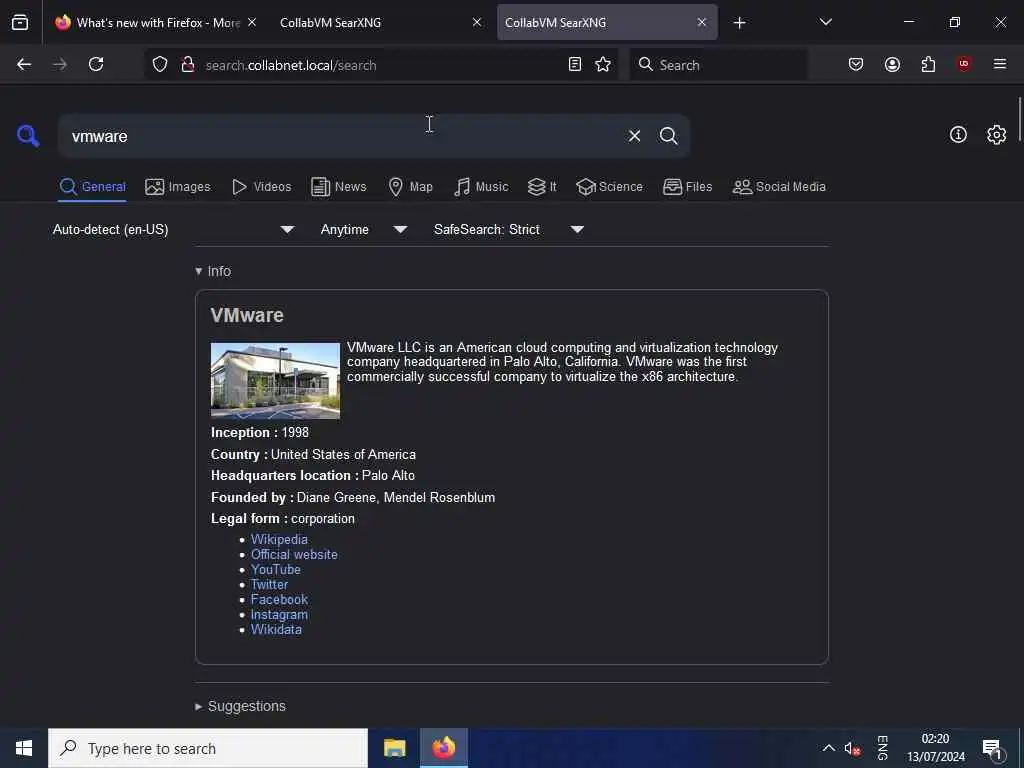Open Anytime time range dropdown

[364, 230]
